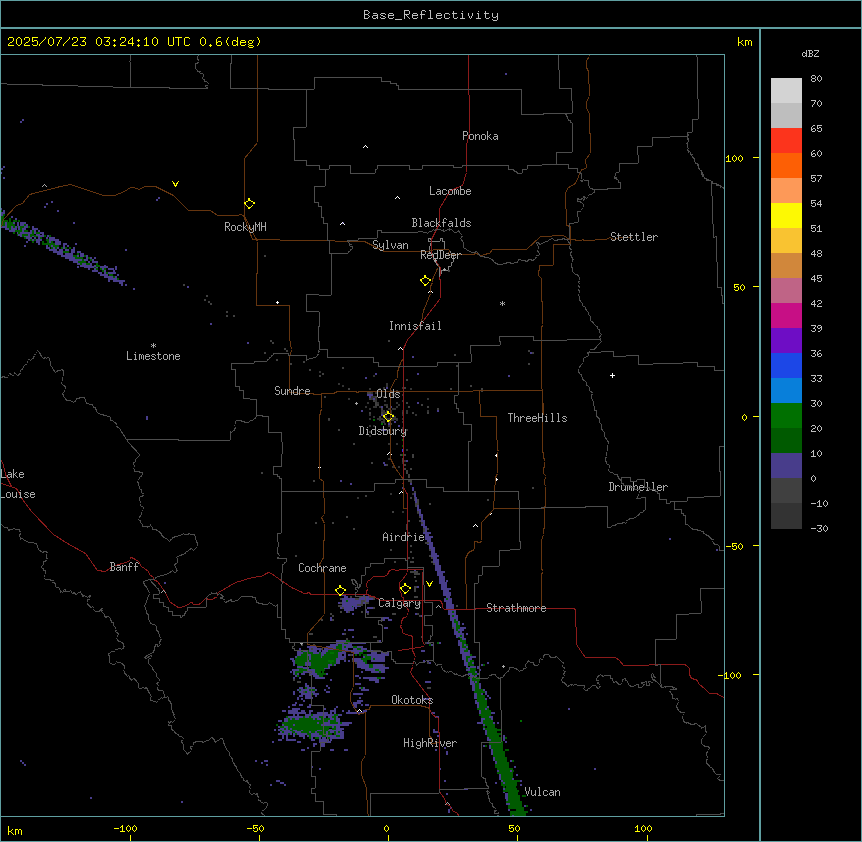This screenshot has width=862, height=842.
Task: Click the Lake Louise label
Action: pyautogui.click(x=18, y=484)
